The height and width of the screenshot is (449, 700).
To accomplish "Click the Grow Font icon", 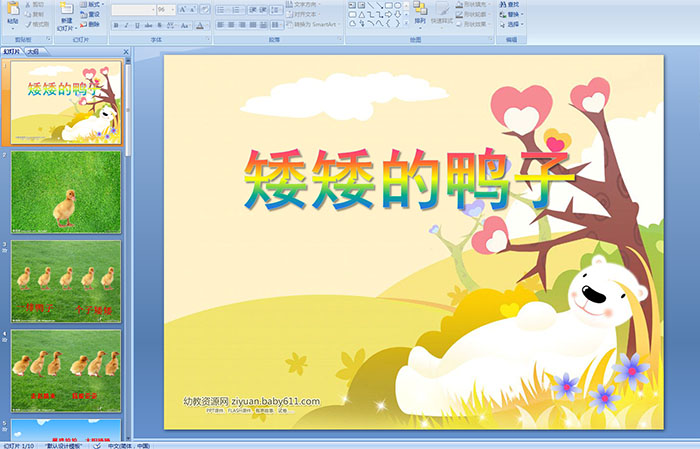I will [x=183, y=9].
